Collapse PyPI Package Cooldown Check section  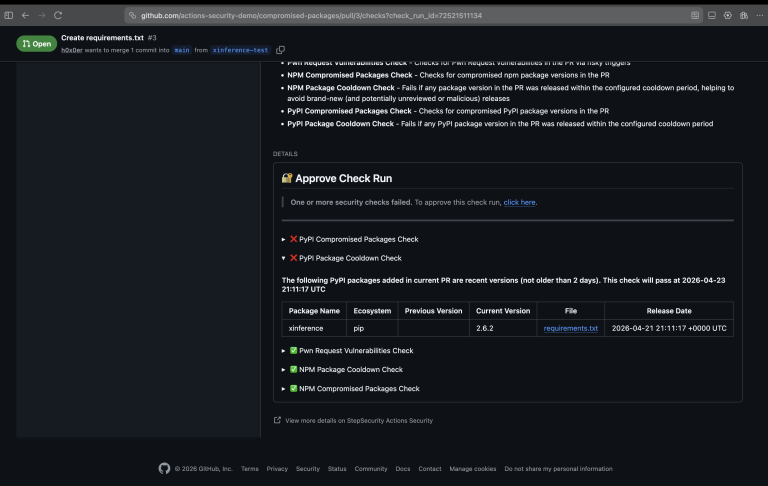tap(284, 258)
